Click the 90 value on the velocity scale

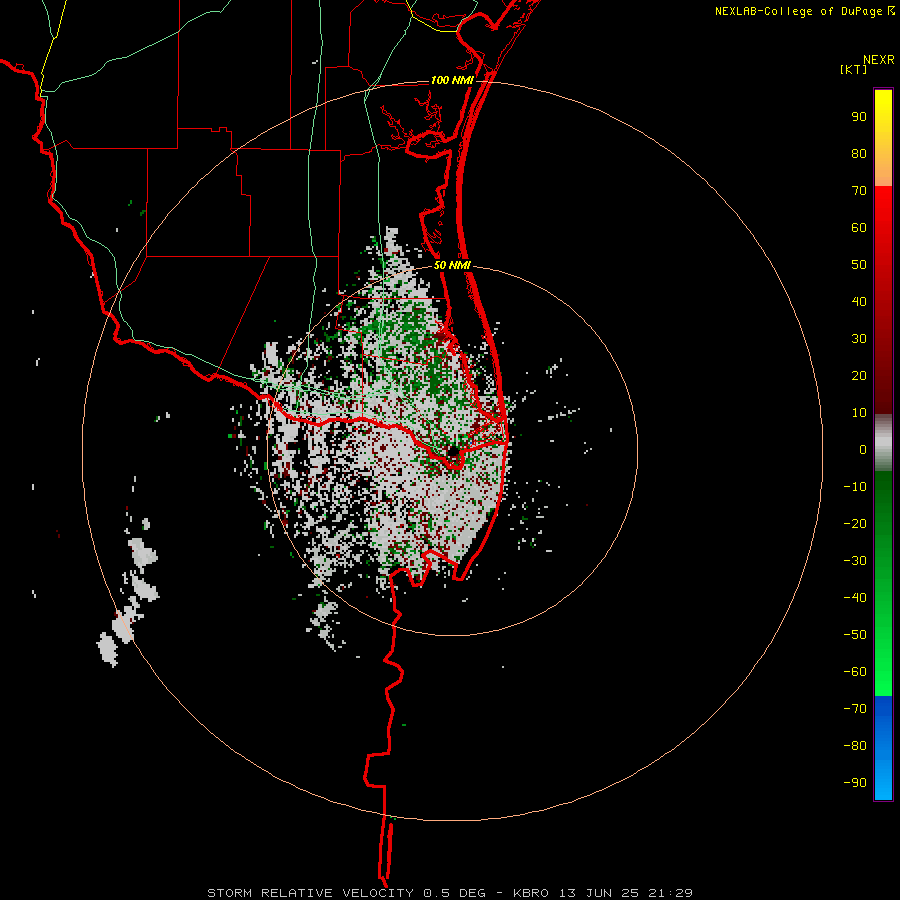click(859, 117)
